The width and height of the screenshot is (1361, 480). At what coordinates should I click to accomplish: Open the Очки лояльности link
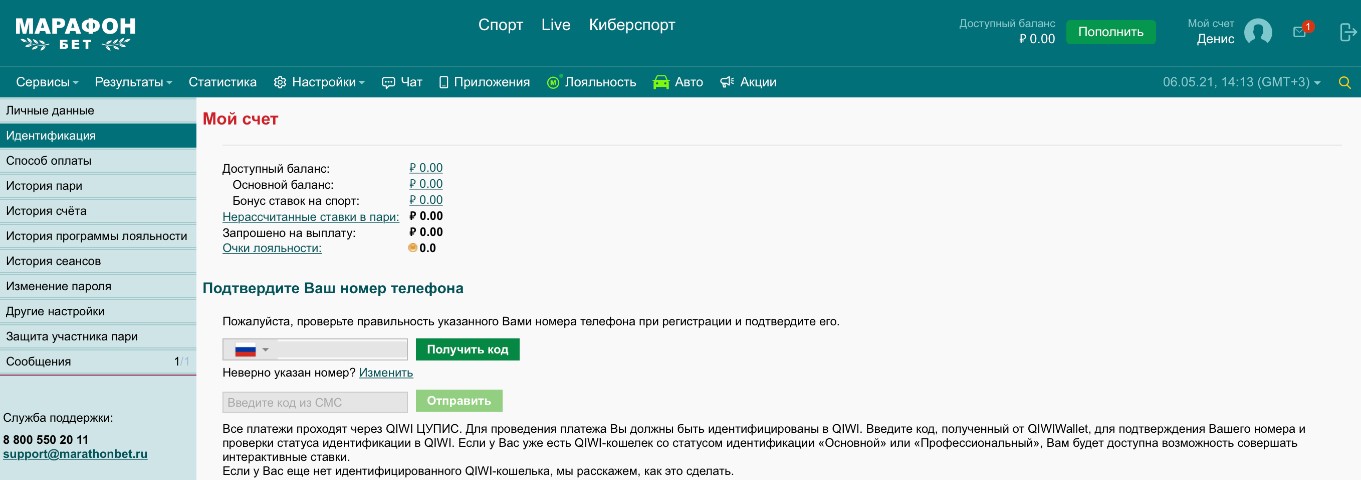point(272,248)
